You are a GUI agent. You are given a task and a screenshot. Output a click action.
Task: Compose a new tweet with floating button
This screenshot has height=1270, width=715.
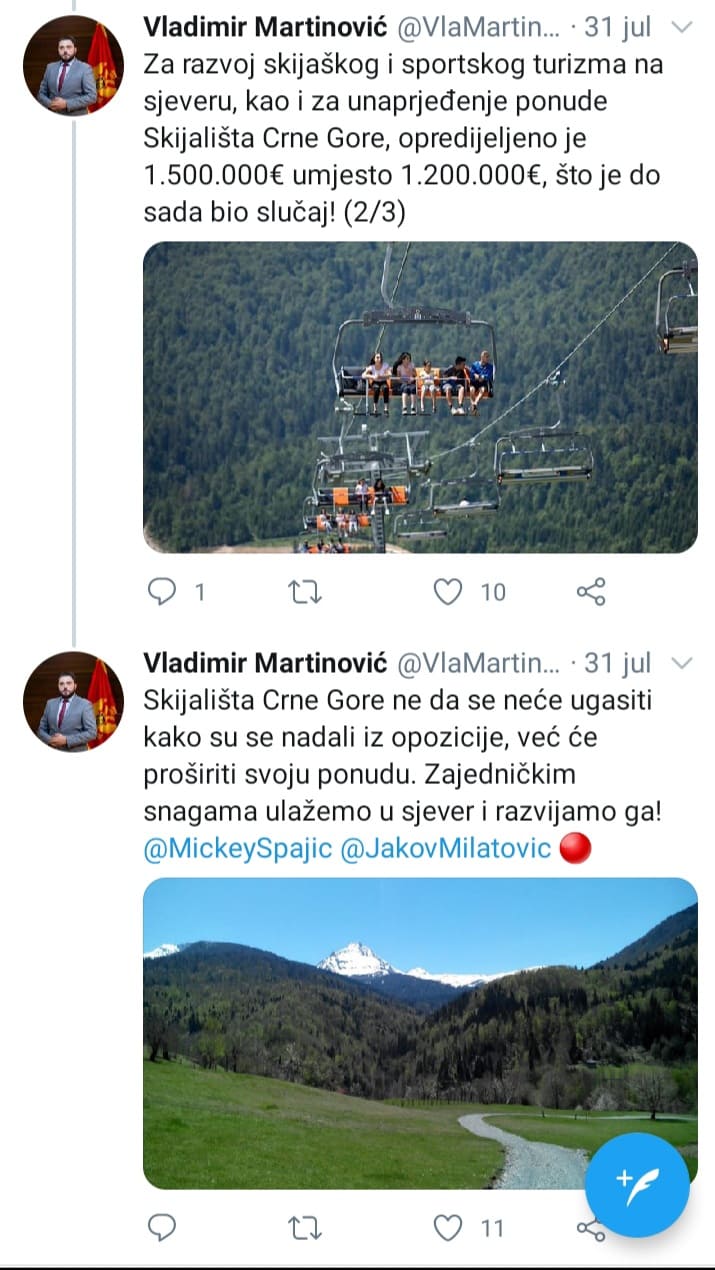point(637,1184)
